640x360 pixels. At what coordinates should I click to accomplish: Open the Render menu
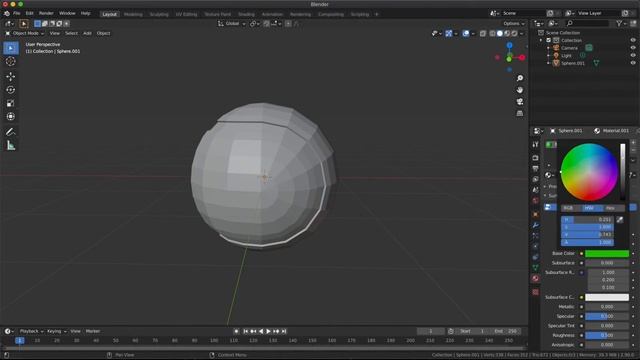[x=46, y=13]
